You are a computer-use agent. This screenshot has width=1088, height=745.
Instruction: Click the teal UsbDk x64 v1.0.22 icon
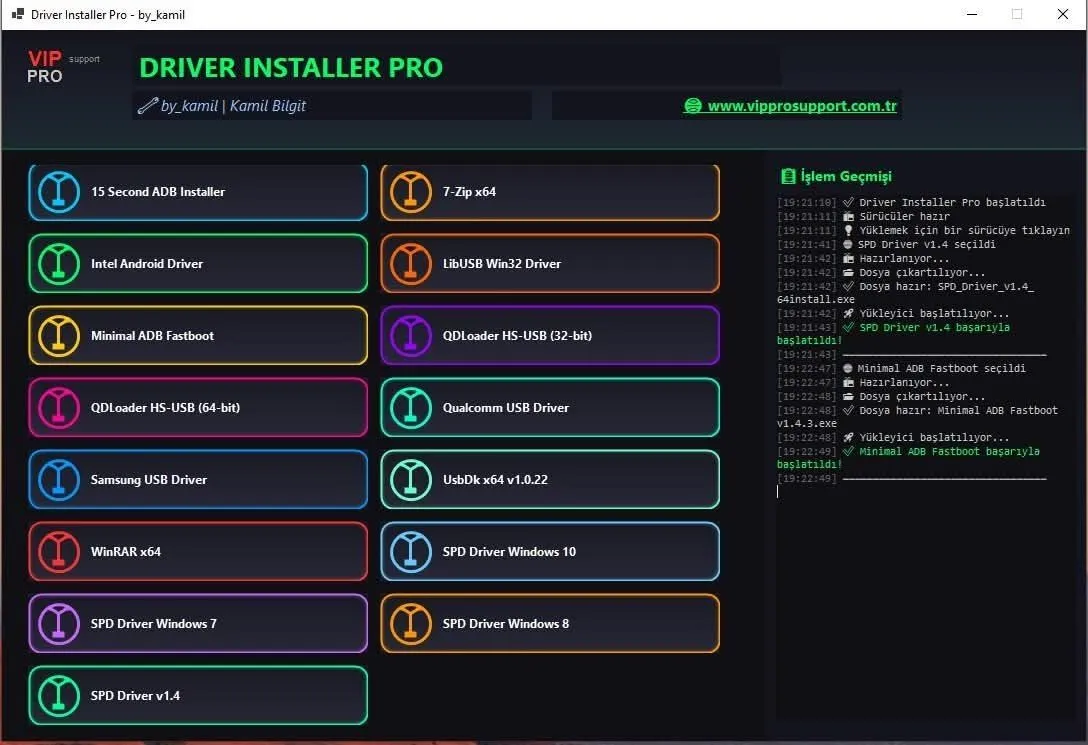pyautogui.click(x=411, y=480)
